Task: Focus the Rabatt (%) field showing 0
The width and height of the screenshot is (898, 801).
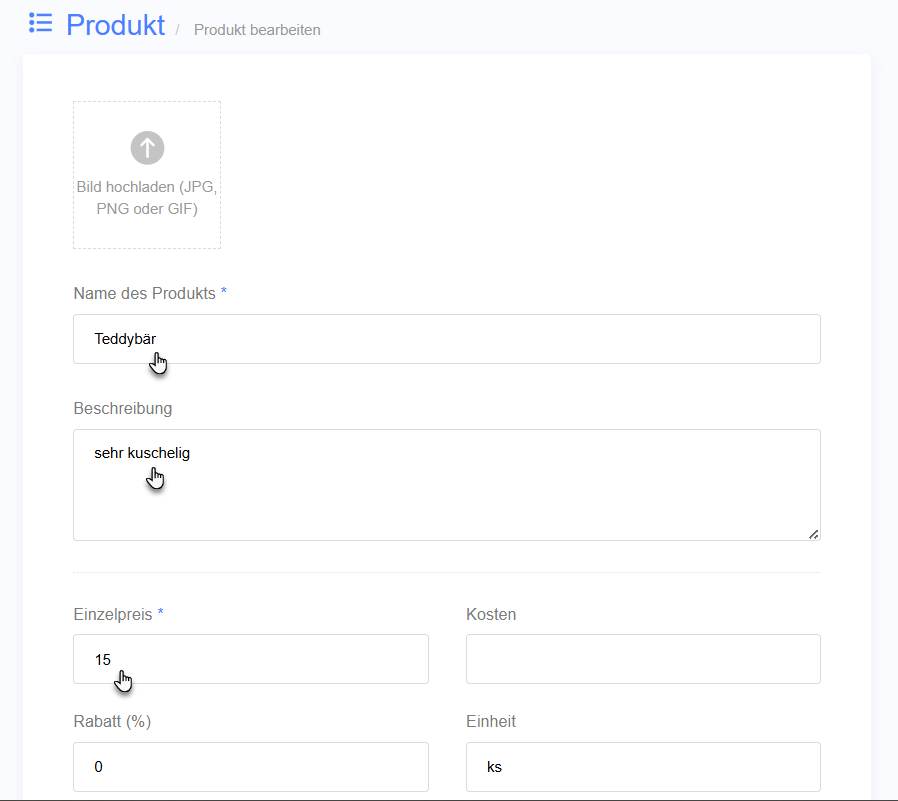Action: (x=251, y=767)
